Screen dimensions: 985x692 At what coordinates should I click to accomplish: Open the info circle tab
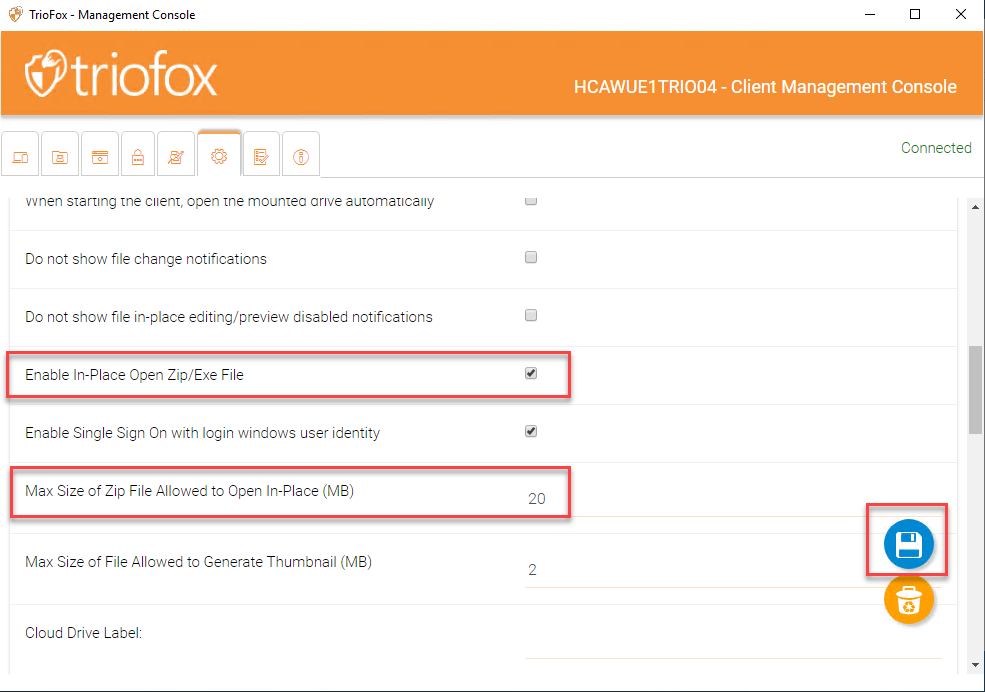point(301,154)
